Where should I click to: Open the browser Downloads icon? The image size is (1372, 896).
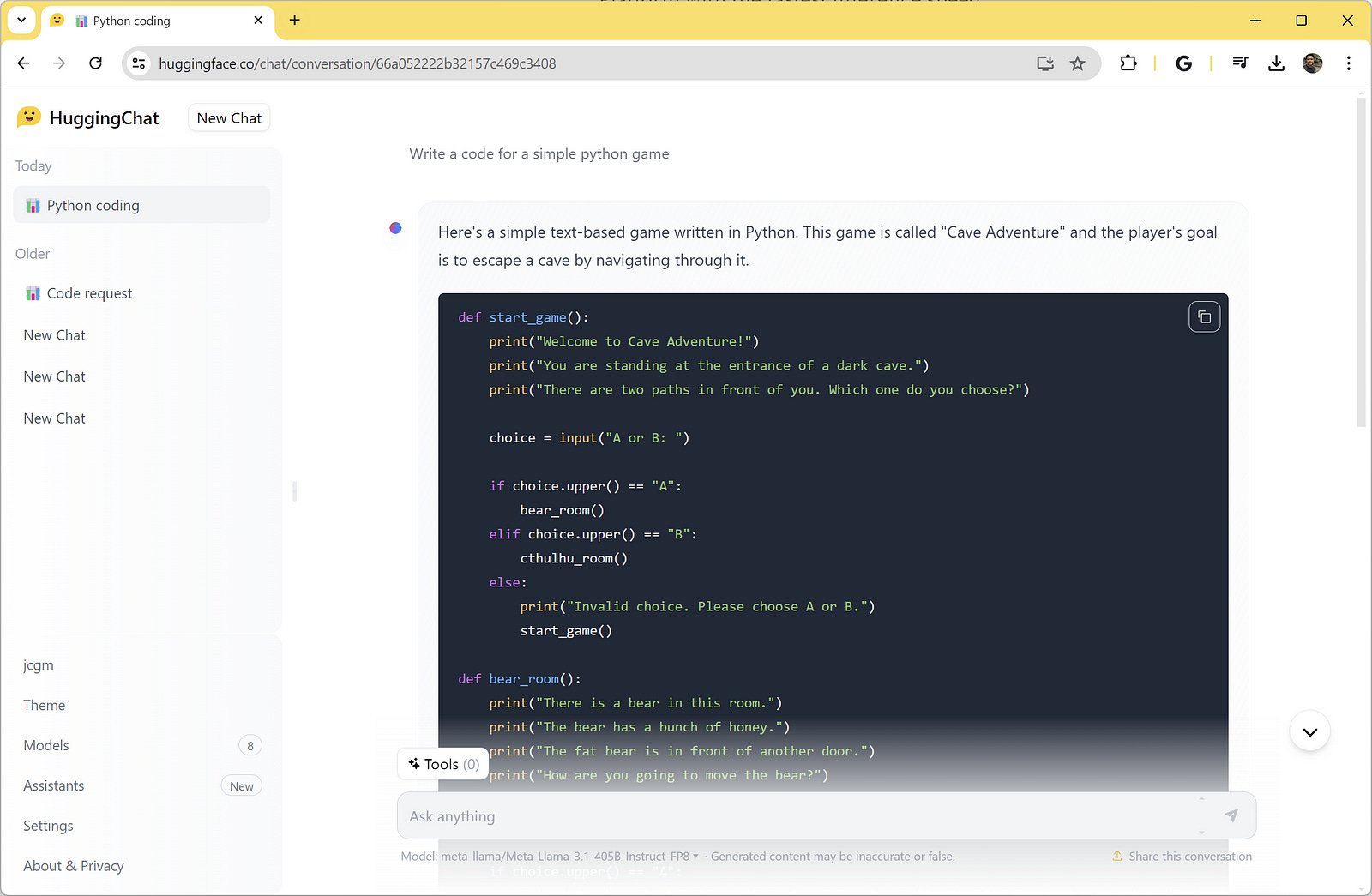click(x=1276, y=63)
